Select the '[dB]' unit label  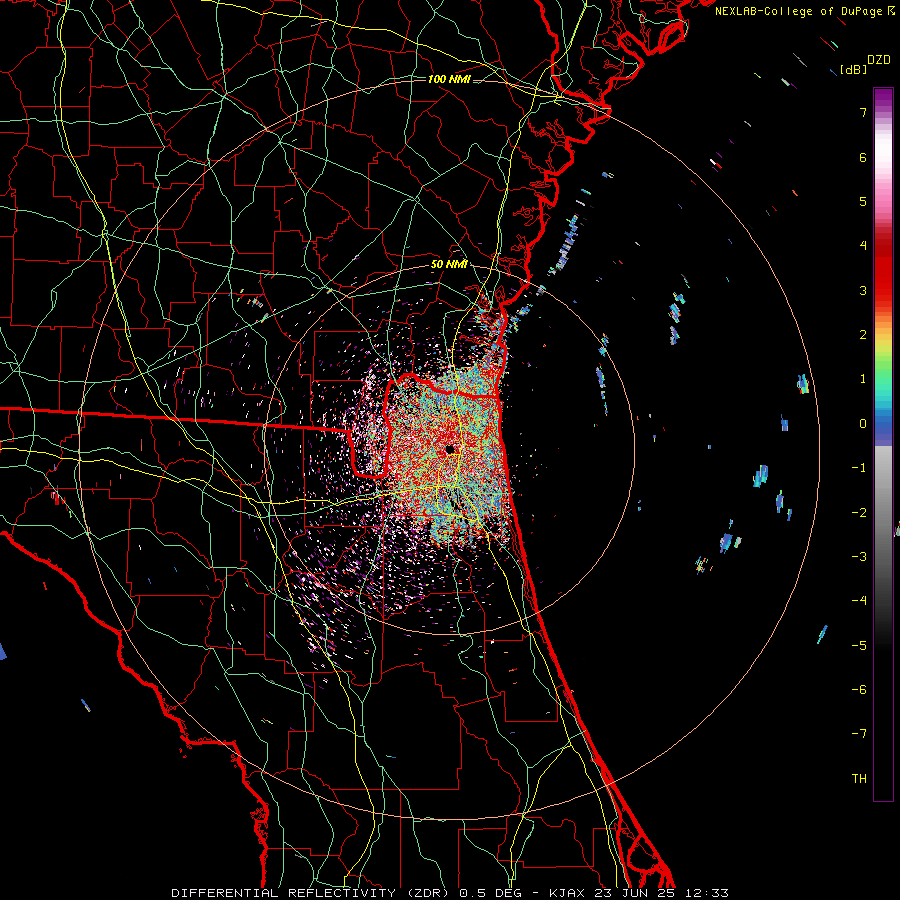[x=854, y=69]
